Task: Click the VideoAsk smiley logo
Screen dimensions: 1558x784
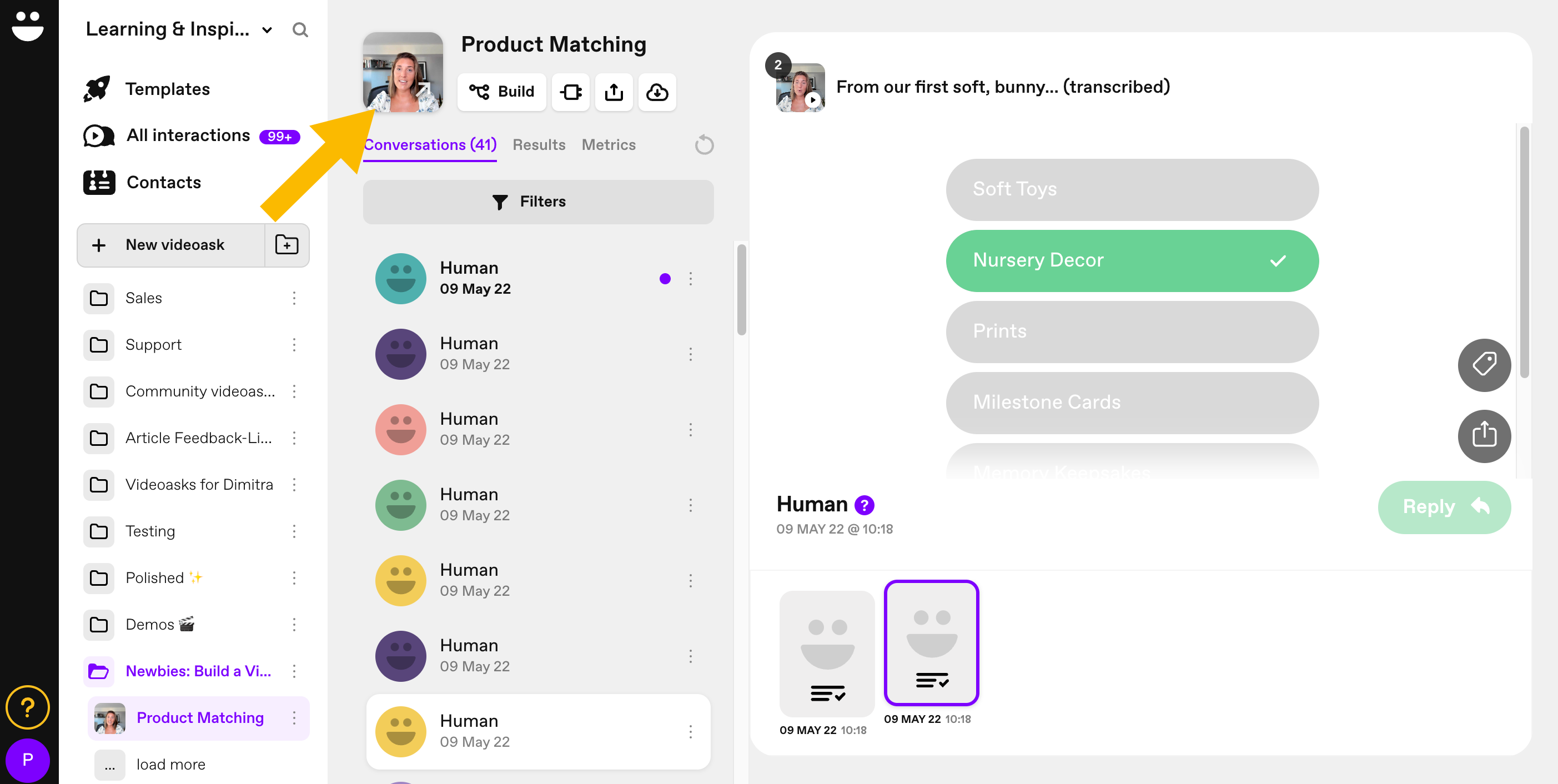Action: click(x=28, y=26)
